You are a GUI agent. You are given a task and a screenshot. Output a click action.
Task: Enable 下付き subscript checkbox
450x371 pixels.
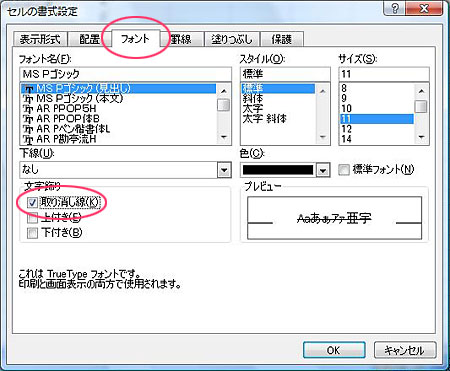(33, 233)
